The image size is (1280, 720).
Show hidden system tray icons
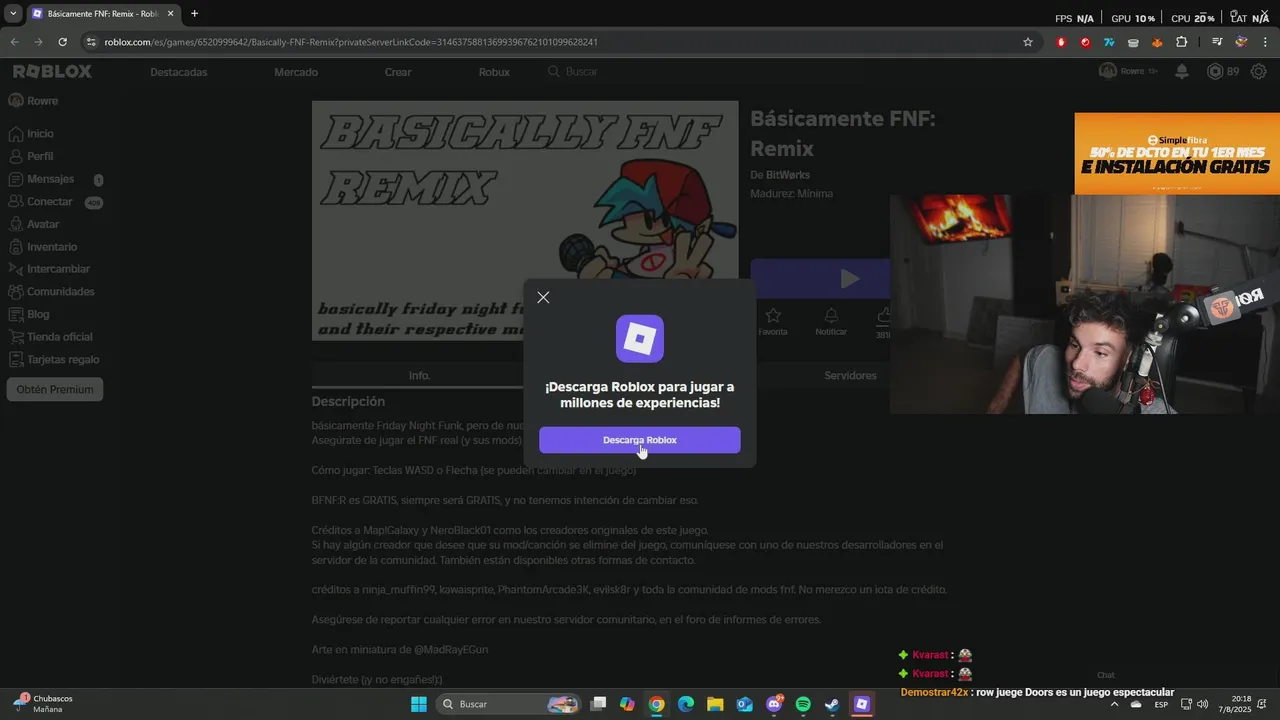pos(1114,704)
